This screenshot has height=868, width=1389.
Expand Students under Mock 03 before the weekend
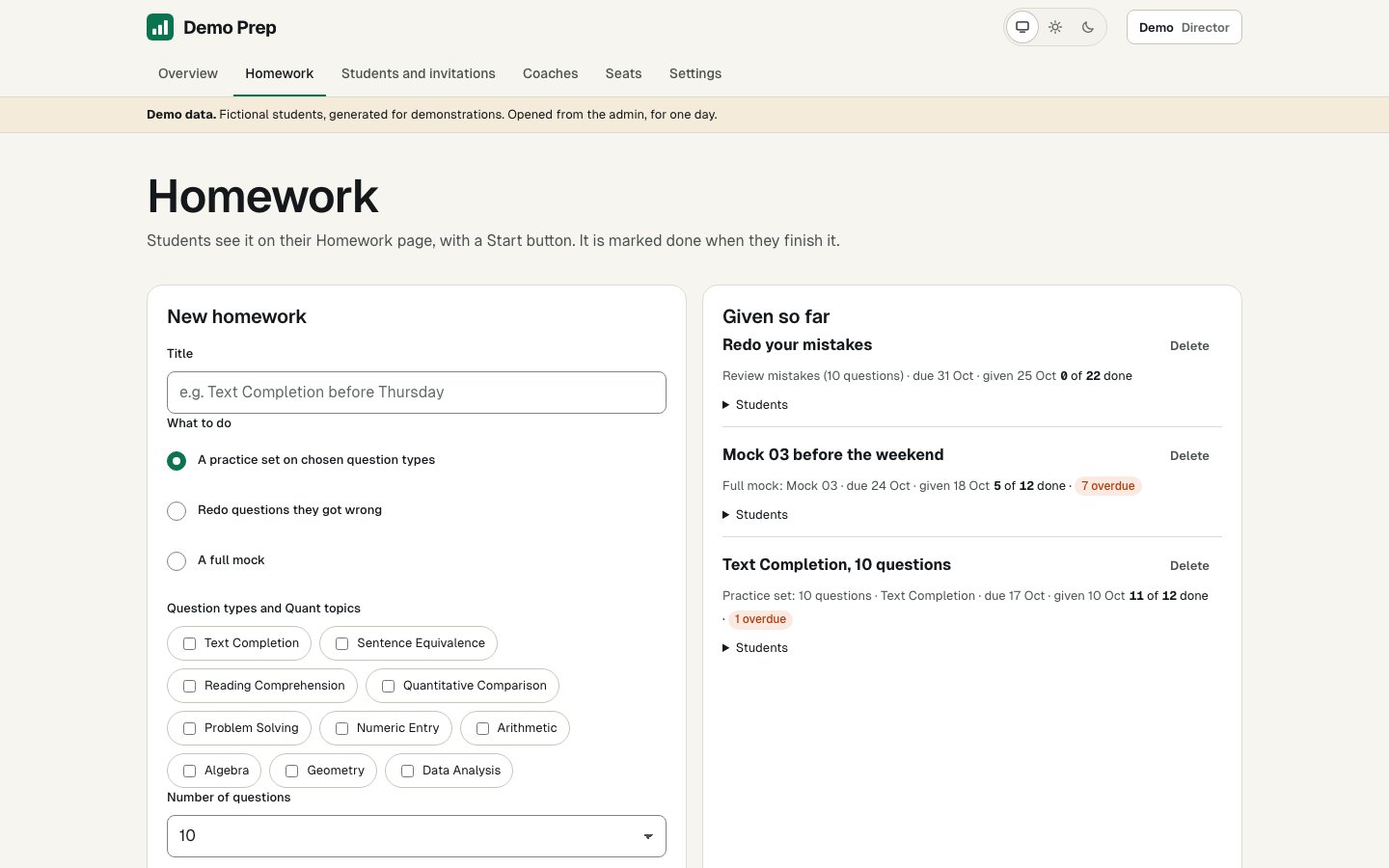(x=755, y=515)
